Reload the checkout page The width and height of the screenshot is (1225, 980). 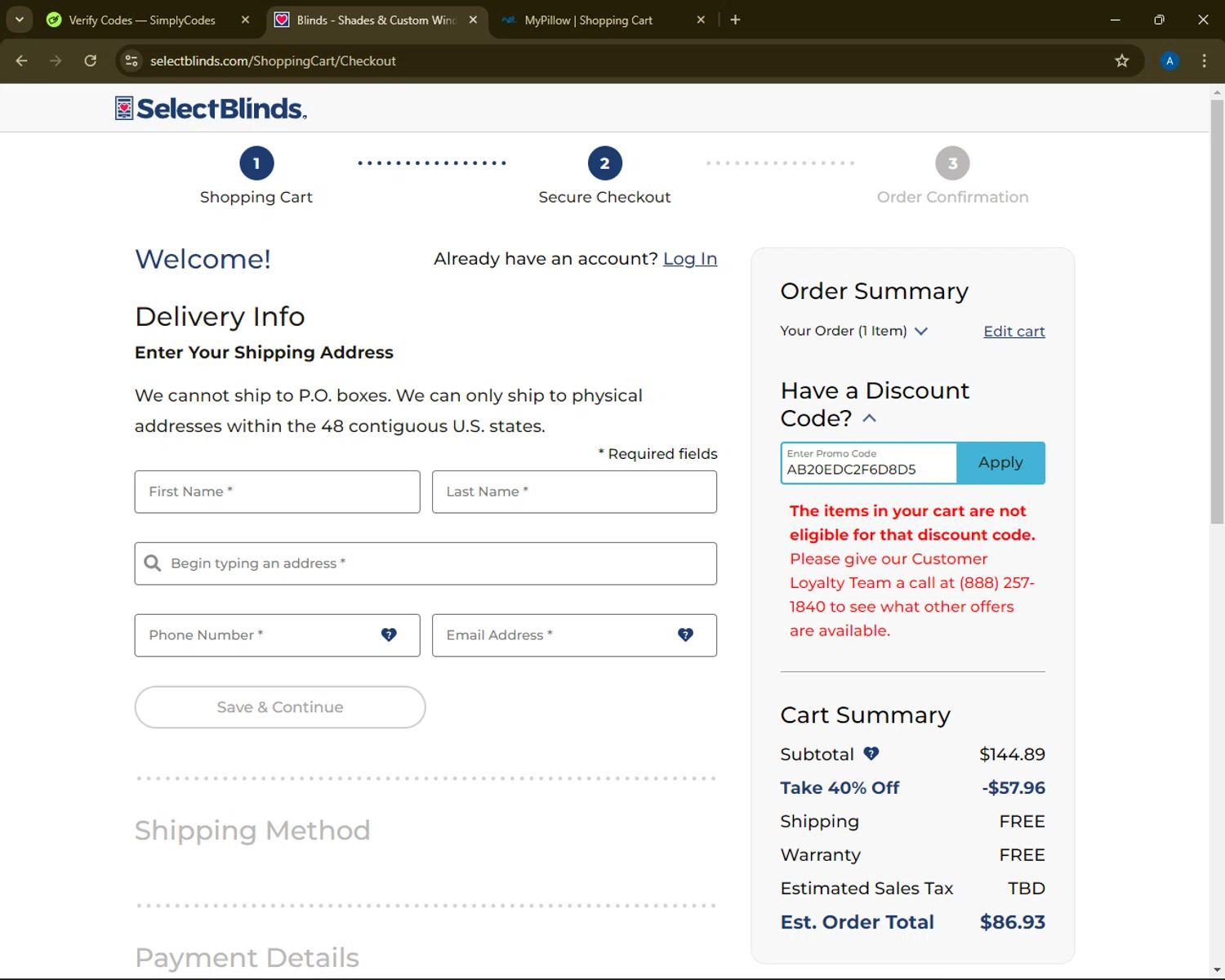(91, 60)
